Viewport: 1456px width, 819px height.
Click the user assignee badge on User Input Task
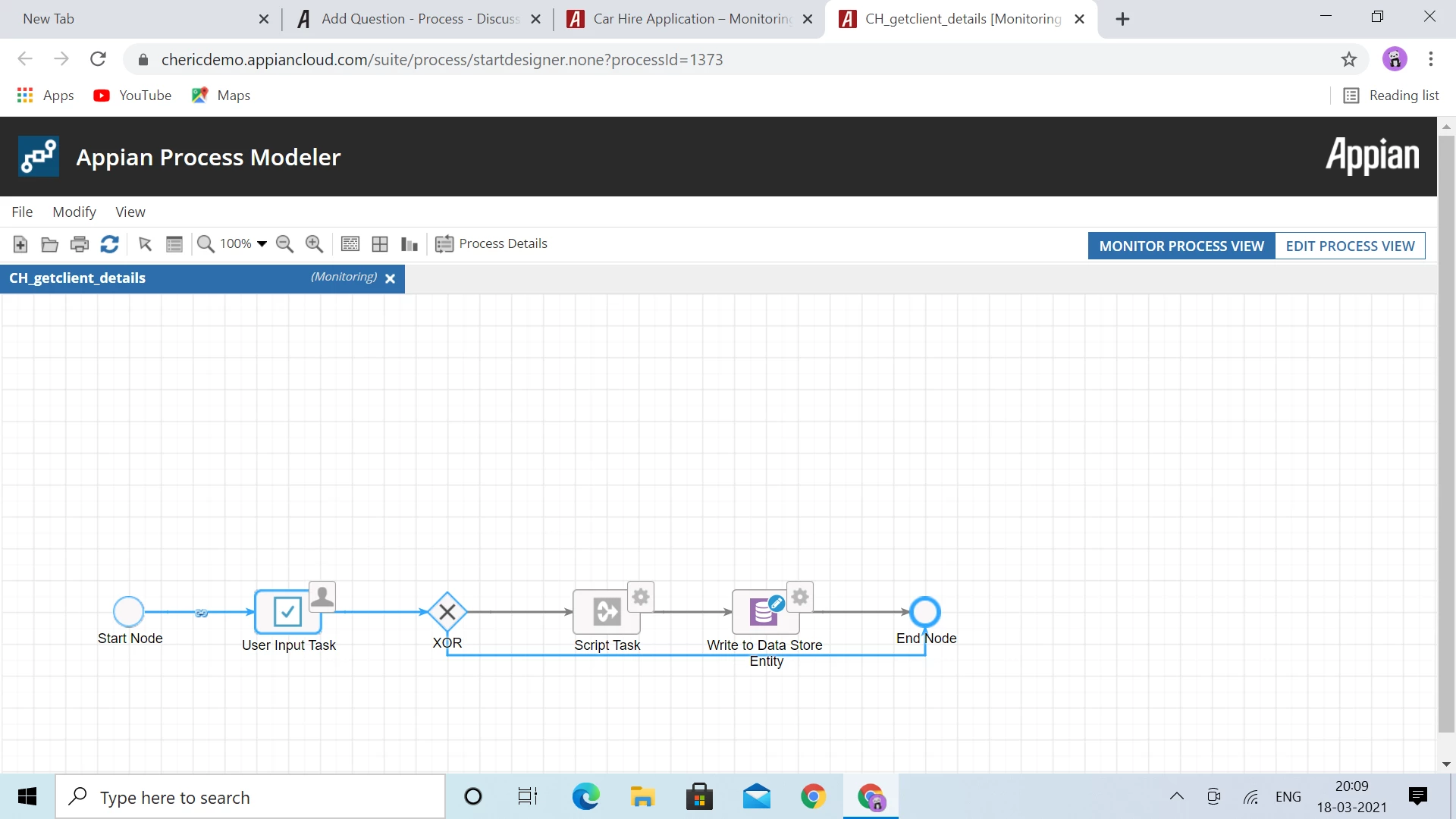[322, 596]
